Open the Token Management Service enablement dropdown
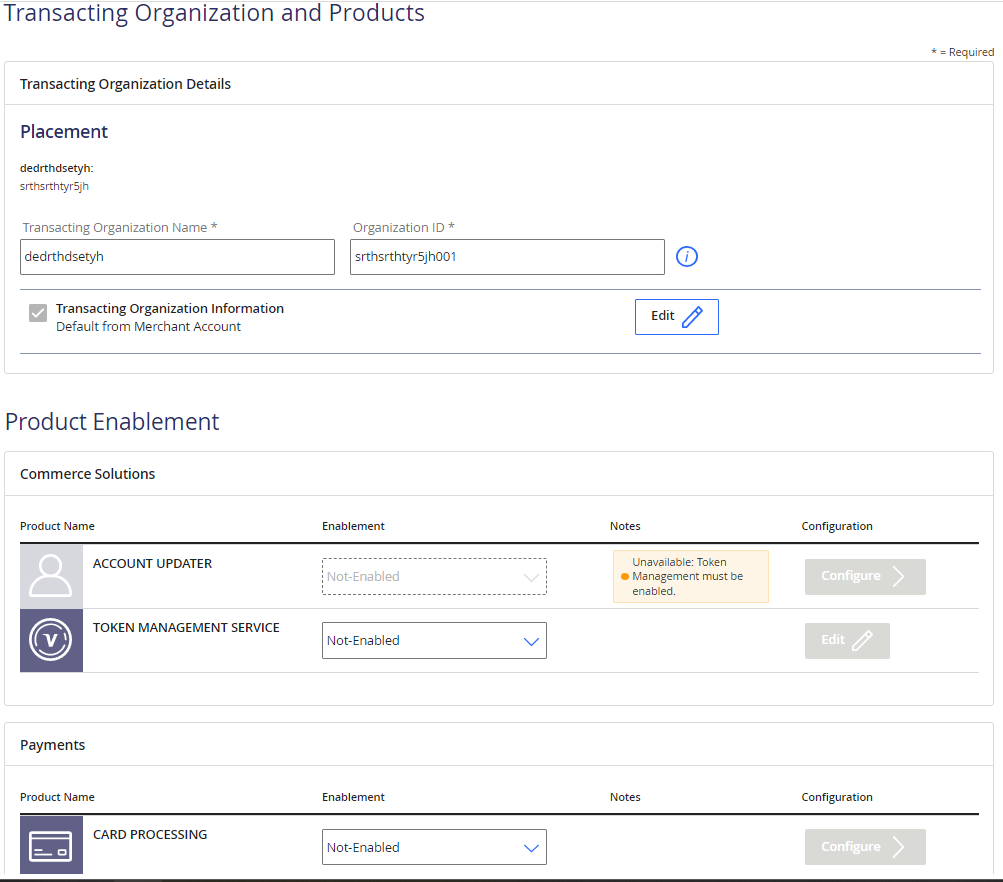This screenshot has width=1003, height=882. coord(434,641)
